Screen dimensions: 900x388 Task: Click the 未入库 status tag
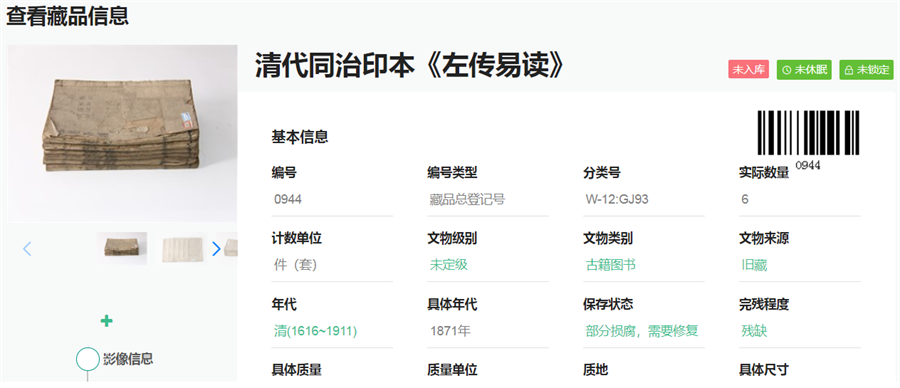[x=748, y=69]
